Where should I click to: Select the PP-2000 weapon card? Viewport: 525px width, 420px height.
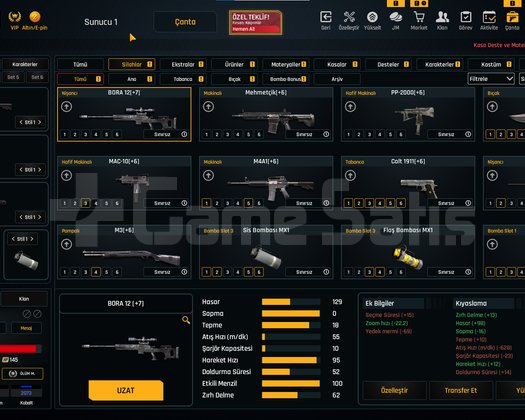pos(408,115)
